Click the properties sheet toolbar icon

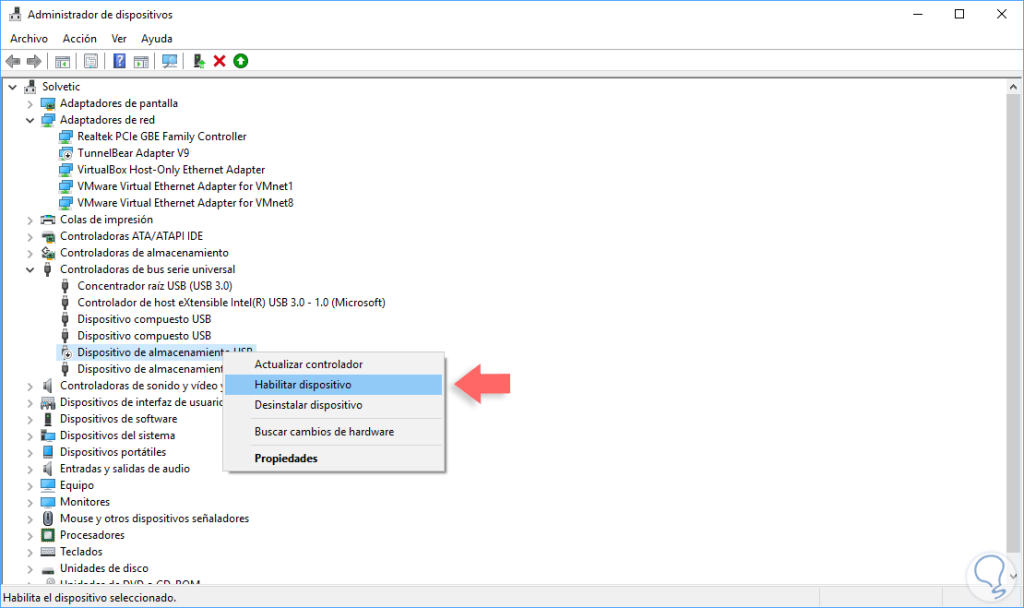tap(91, 61)
